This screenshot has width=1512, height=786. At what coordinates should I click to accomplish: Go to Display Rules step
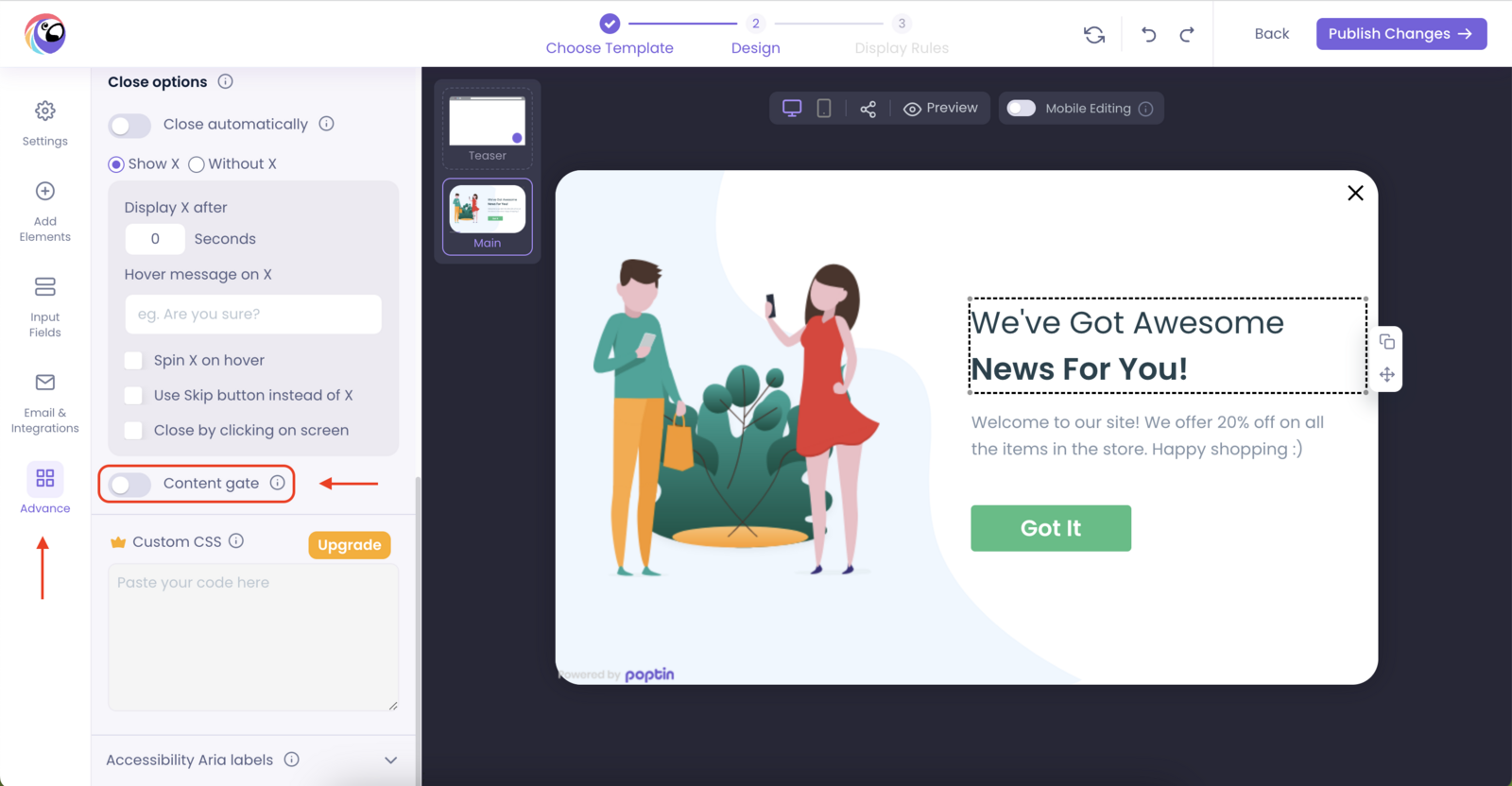[x=902, y=35]
